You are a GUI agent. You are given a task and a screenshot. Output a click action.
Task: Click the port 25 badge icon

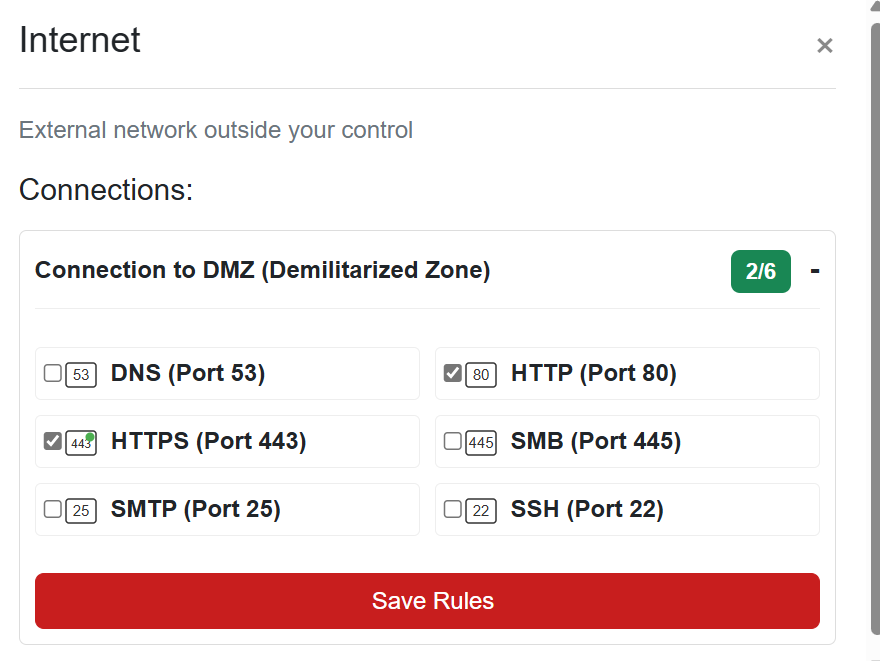coord(81,511)
